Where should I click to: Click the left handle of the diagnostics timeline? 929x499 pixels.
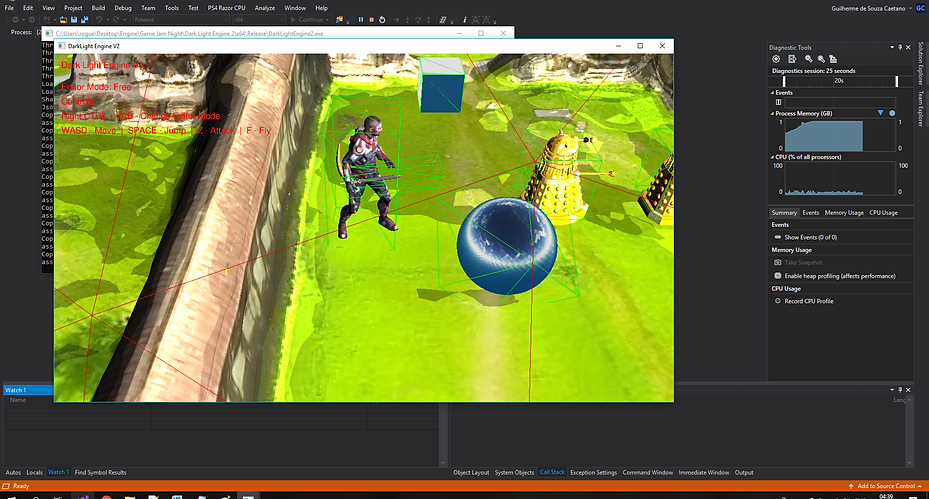784,81
